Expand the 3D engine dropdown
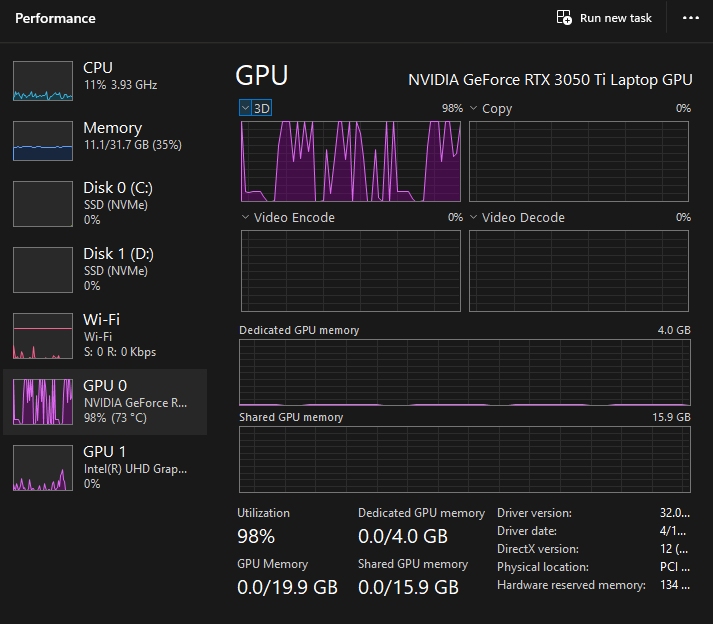The width and height of the screenshot is (713, 624). [x=247, y=108]
